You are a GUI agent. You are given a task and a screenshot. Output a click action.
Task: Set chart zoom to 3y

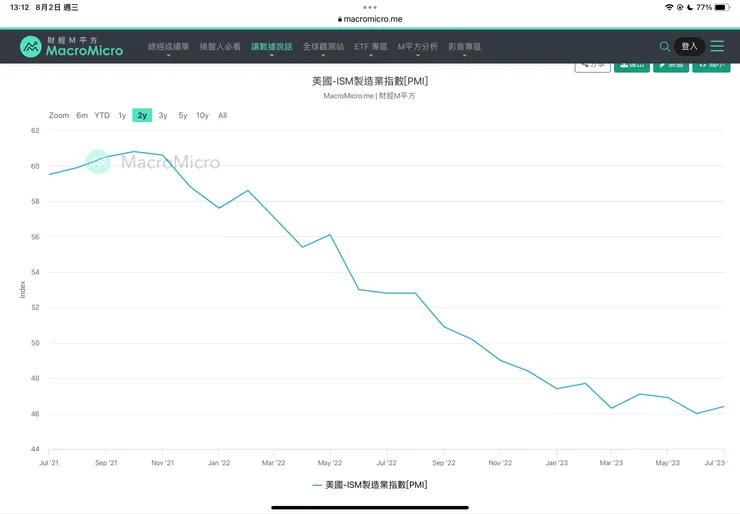[163, 115]
